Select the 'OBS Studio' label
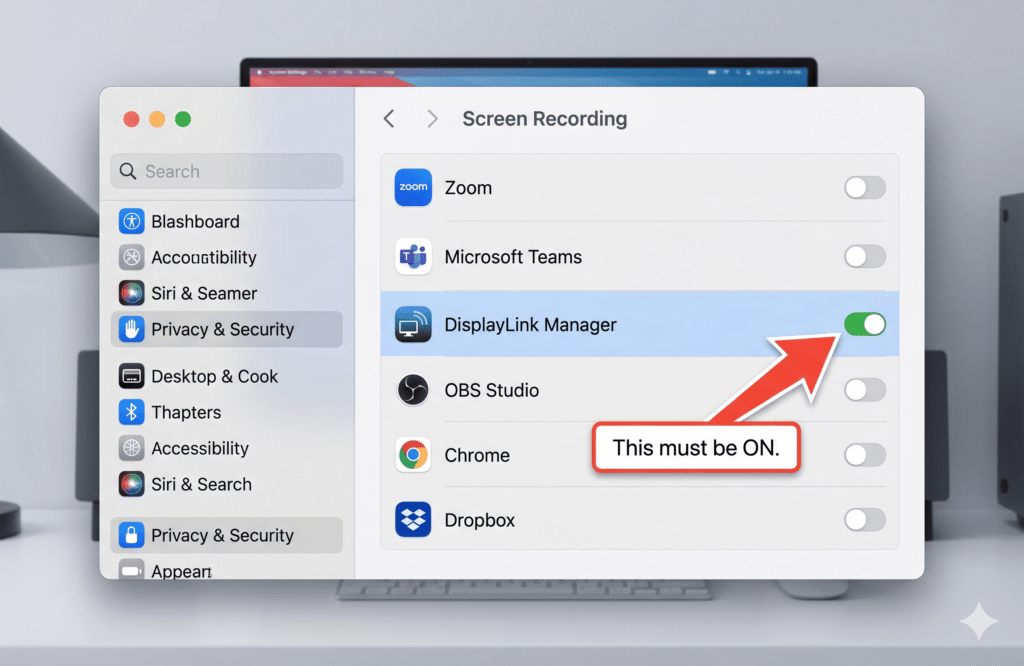This screenshot has width=1024, height=666. coord(492,390)
